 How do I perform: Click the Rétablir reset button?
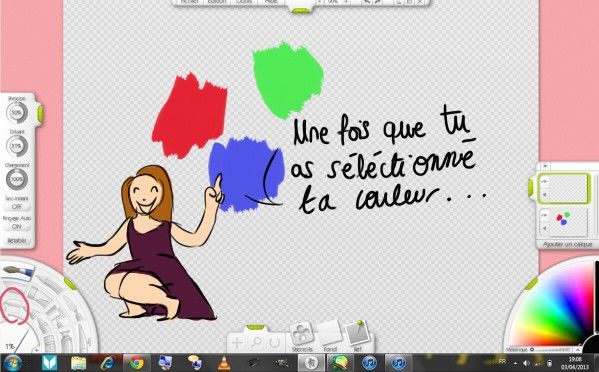pyautogui.click(x=16, y=241)
